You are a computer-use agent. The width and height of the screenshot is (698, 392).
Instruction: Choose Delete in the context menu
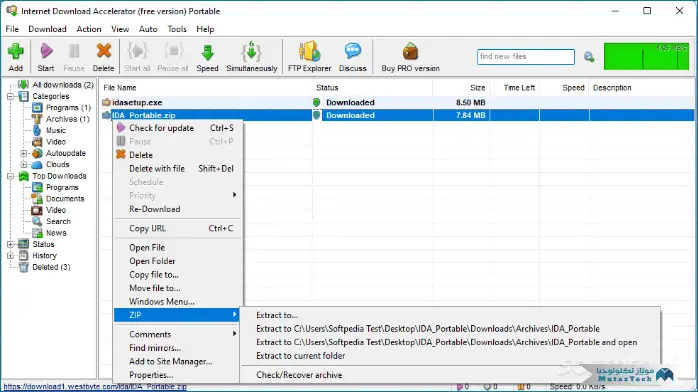point(177,155)
